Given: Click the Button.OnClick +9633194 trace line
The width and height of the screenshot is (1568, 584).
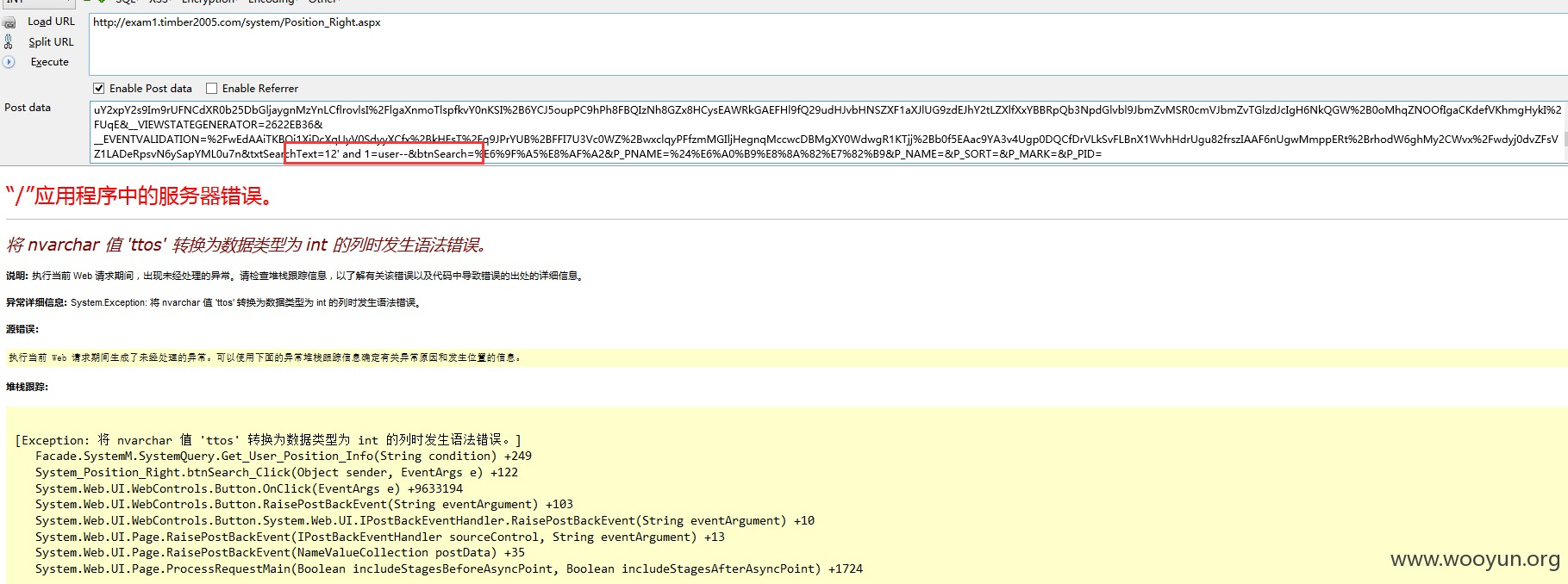Looking at the screenshot, I should click(x=249, y=488).
